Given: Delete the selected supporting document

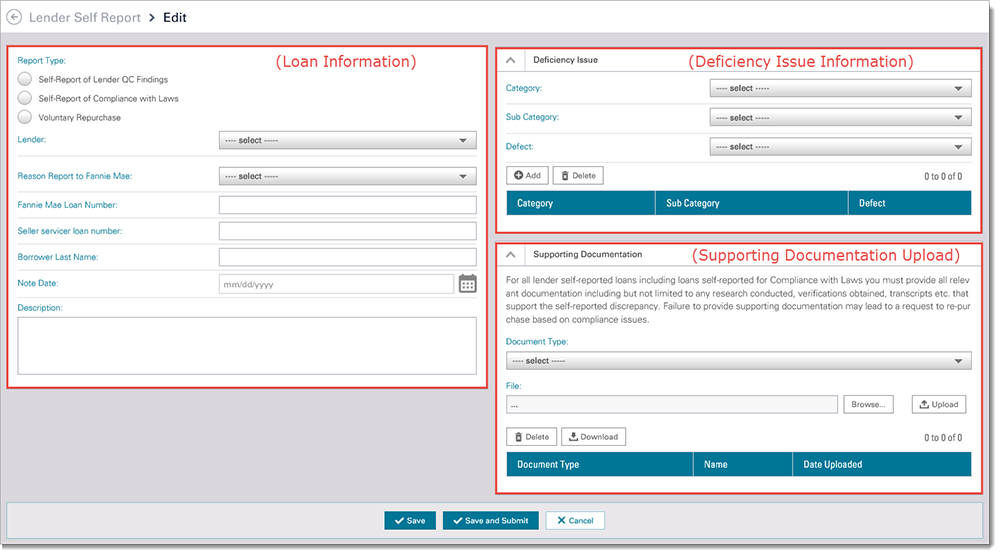Looking at the screenshot, I should (531, 437).
